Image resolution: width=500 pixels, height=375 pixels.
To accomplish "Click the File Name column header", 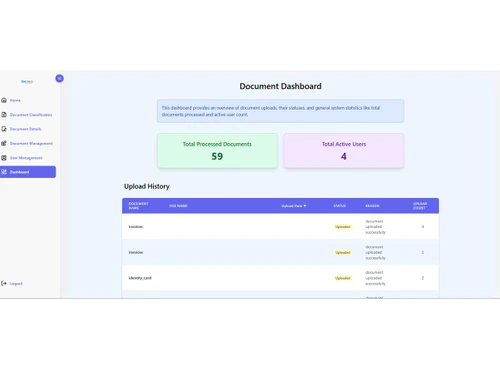I will pos(178,206).
